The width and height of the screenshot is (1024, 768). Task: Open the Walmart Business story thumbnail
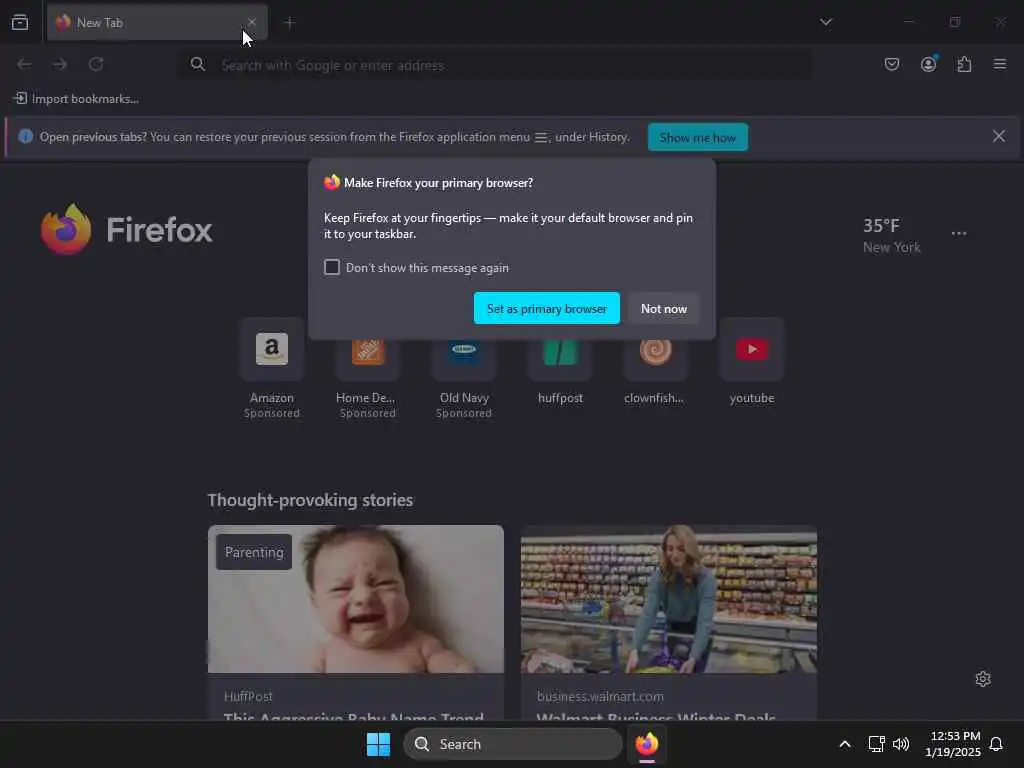(669, 599)
